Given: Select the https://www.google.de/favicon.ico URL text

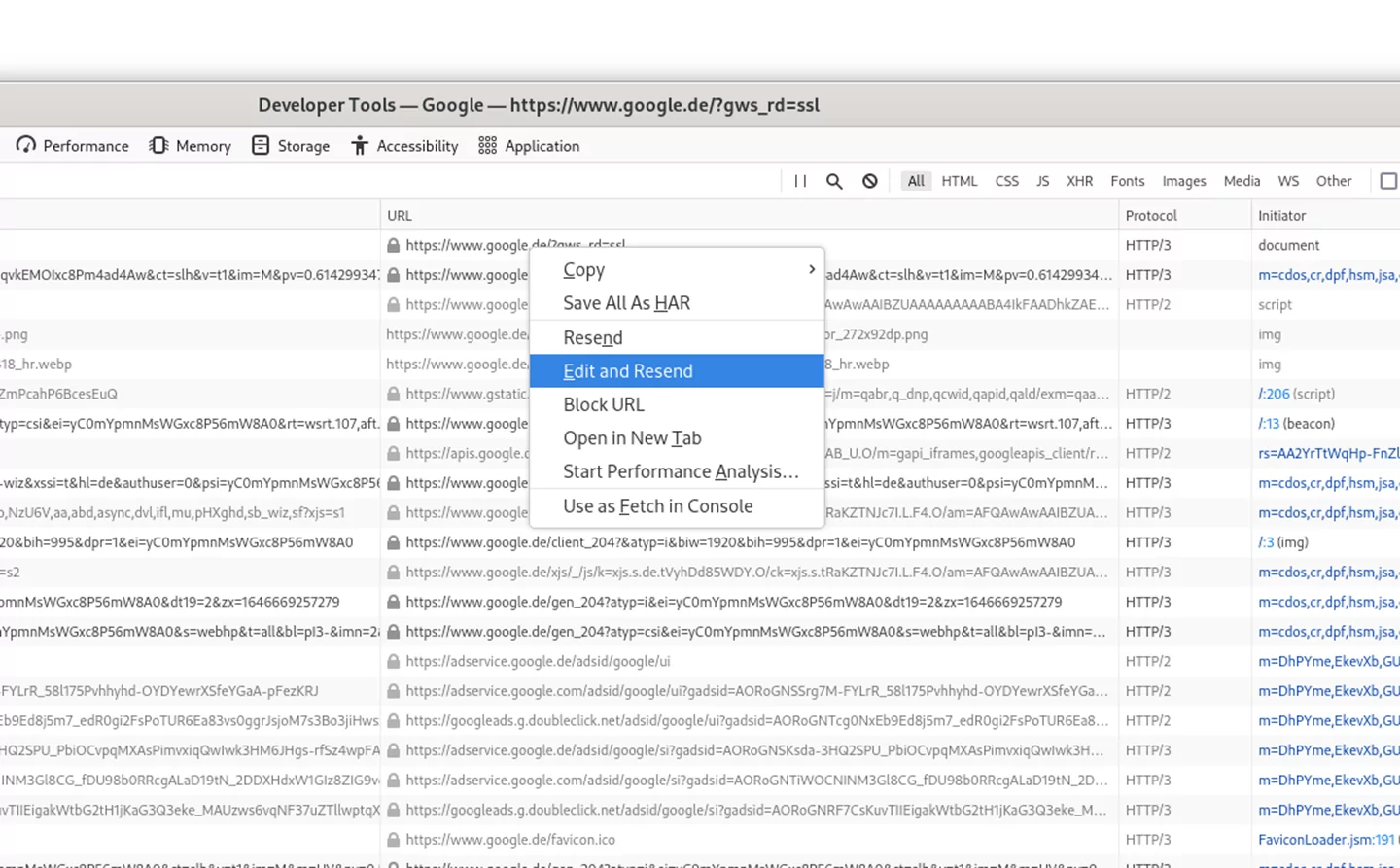Looking at the screenshot, I should 510,840.
